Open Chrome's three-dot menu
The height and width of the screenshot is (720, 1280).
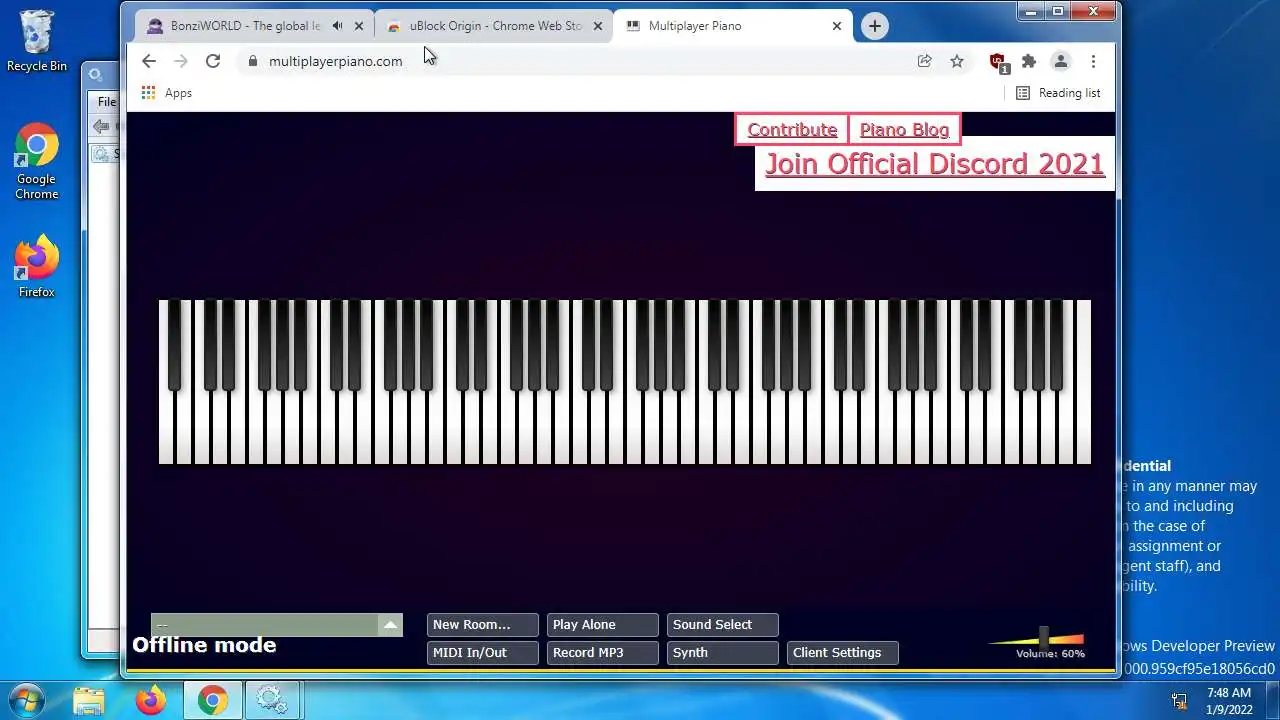pos(1093,61)
